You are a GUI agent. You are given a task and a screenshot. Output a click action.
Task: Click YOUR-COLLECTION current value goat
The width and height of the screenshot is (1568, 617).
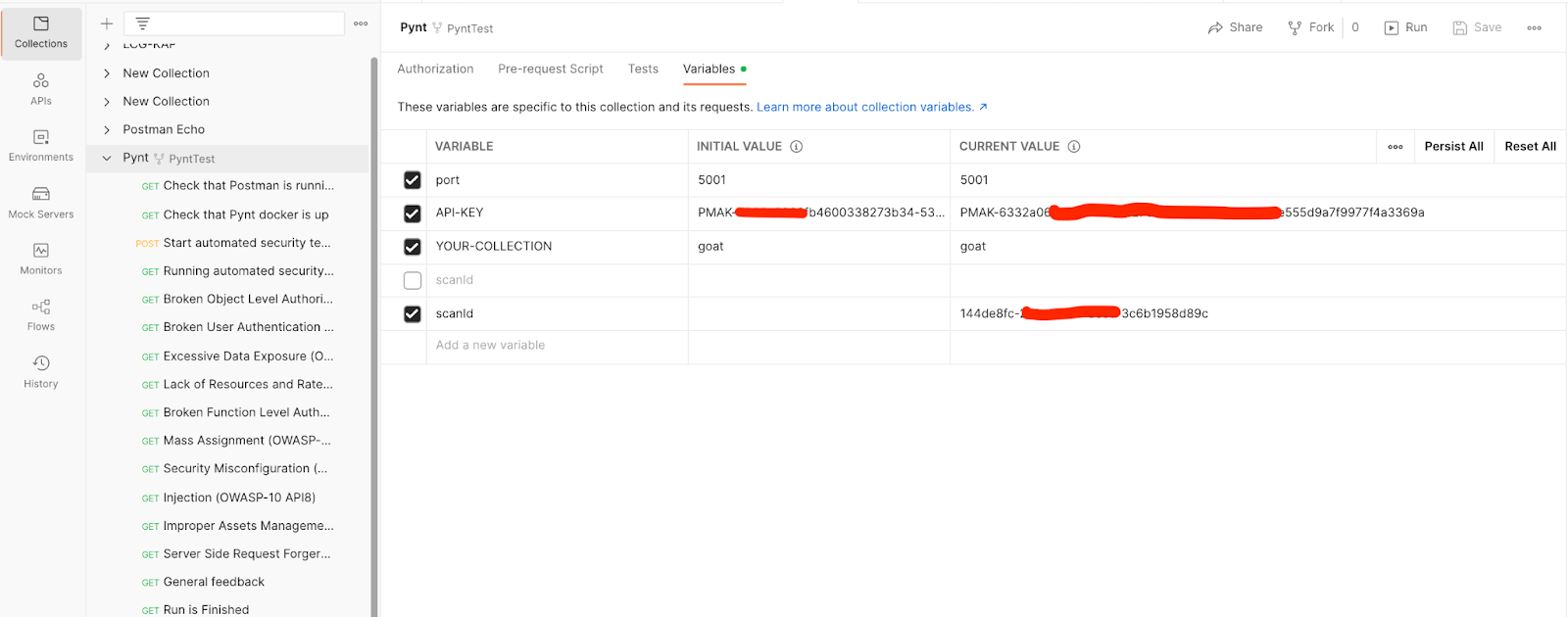(972, 247)
